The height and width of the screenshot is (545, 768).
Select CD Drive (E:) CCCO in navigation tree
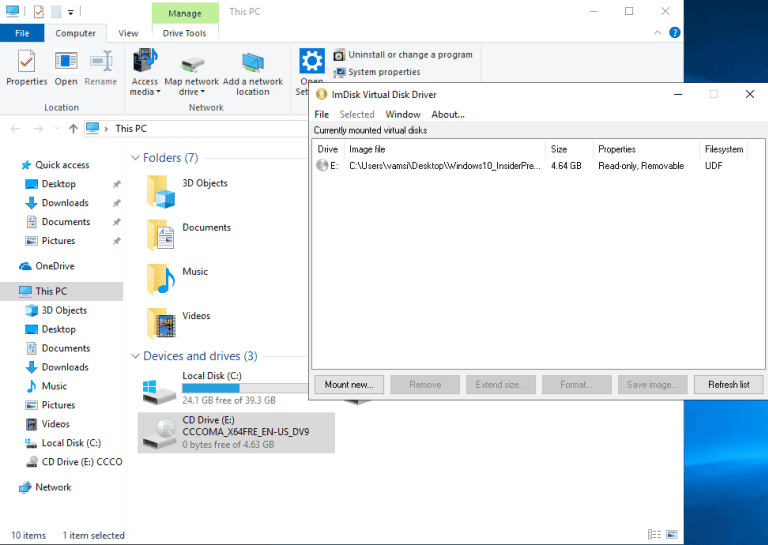(81, 462)
